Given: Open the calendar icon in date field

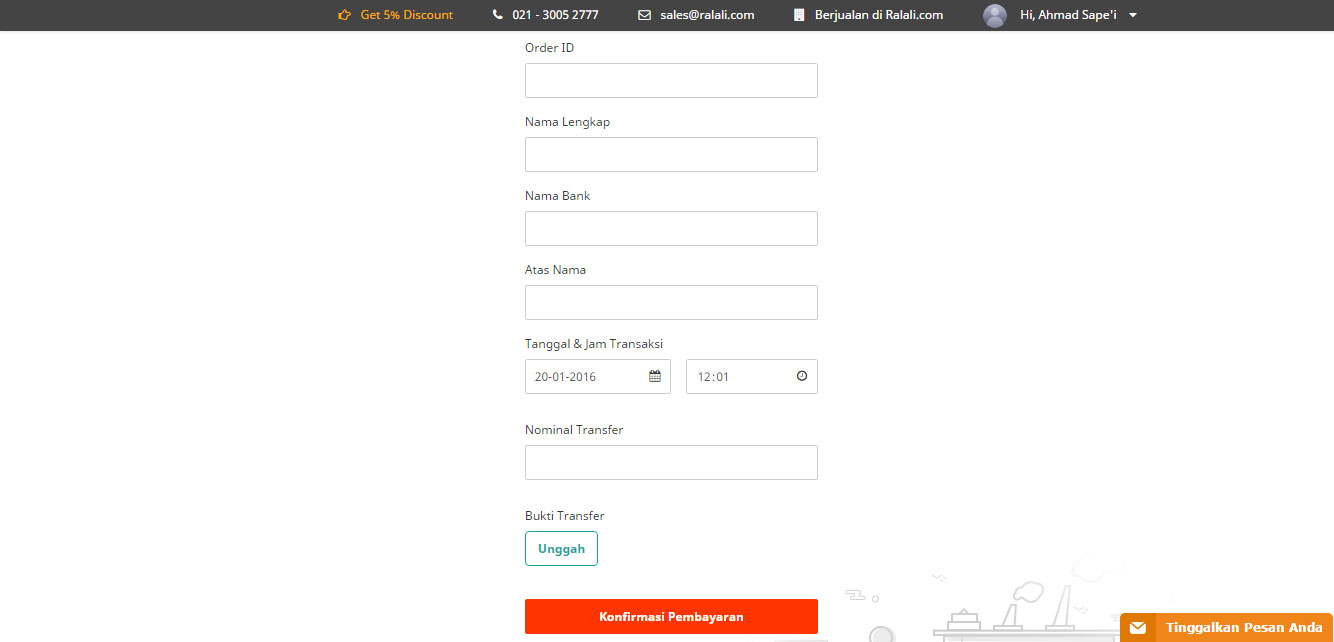Looking at the screenshot, I should [x=655, y=377].
